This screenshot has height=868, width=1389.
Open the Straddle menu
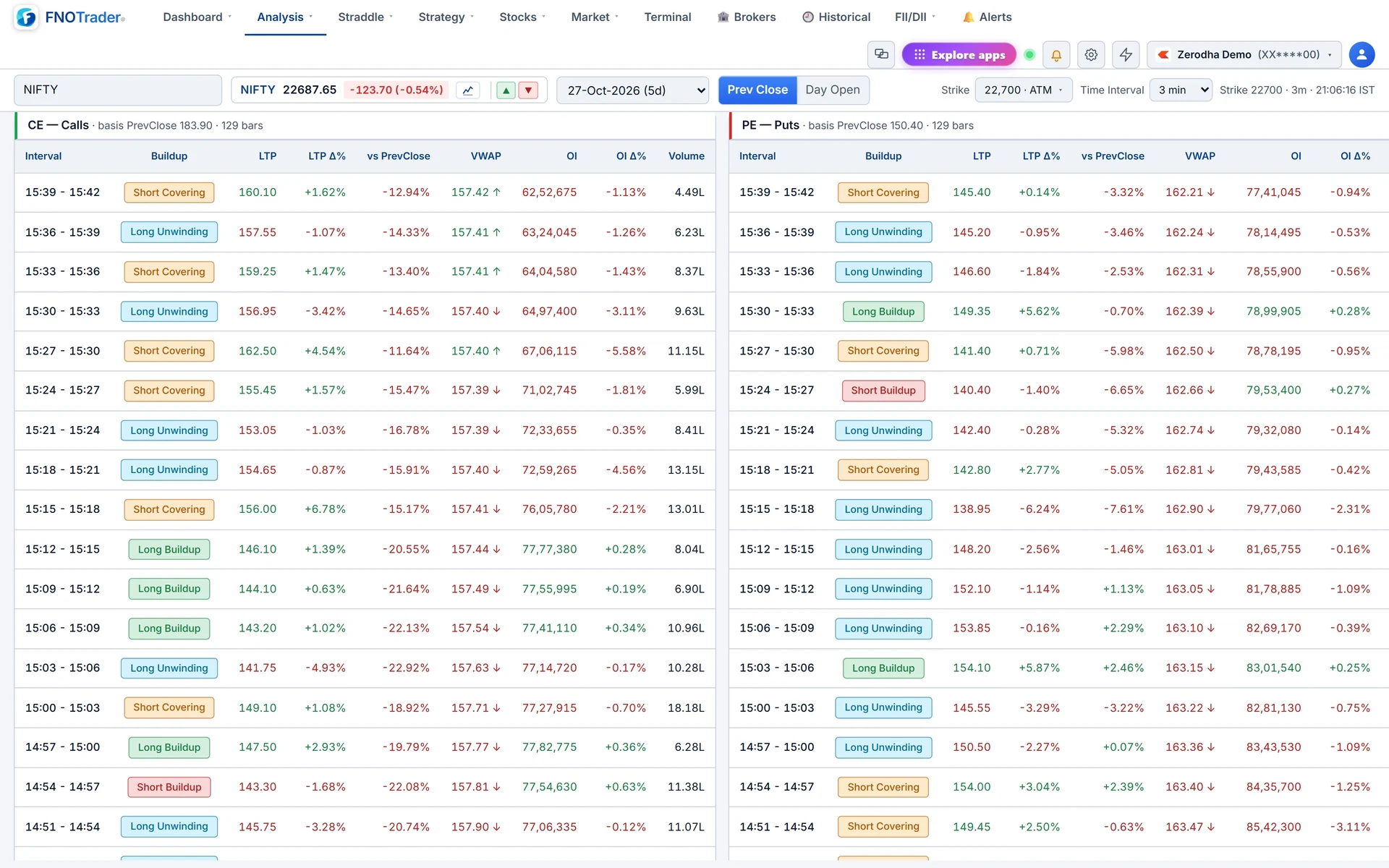[365, 17]
